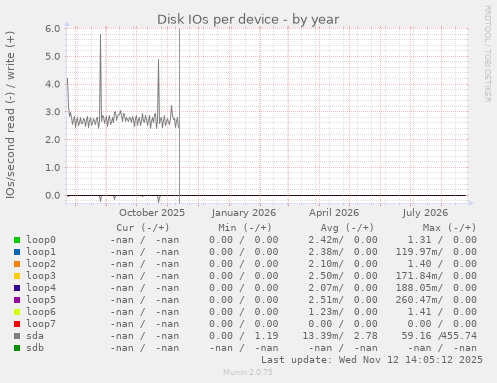The height and width of the screenshot is (383, 497).
Task: Click the 'Cur (-/+)' column header
Action: pyautogui.click(x=143, y=228)
